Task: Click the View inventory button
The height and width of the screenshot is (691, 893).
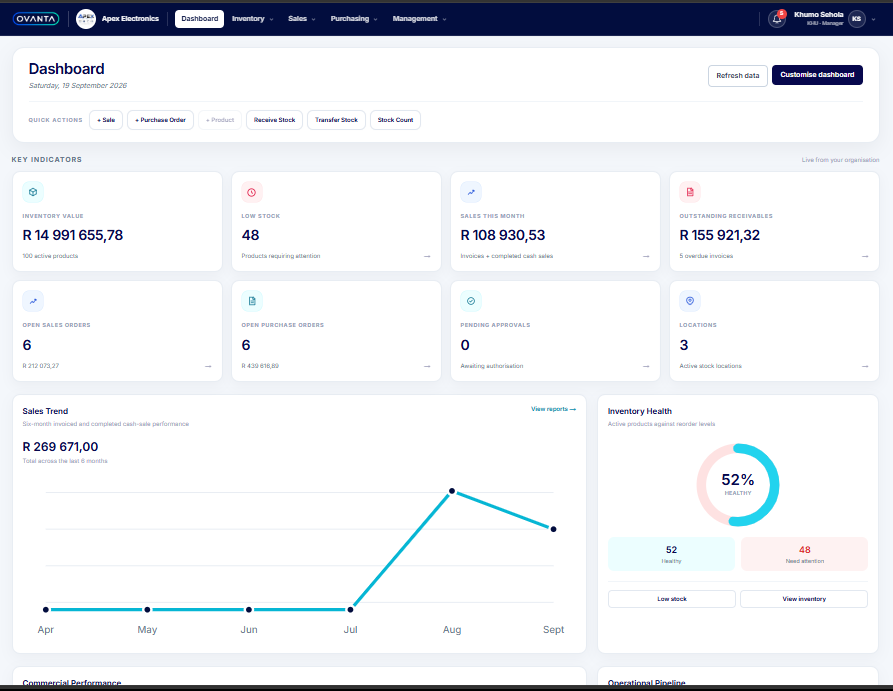Action: pos(804,599)
